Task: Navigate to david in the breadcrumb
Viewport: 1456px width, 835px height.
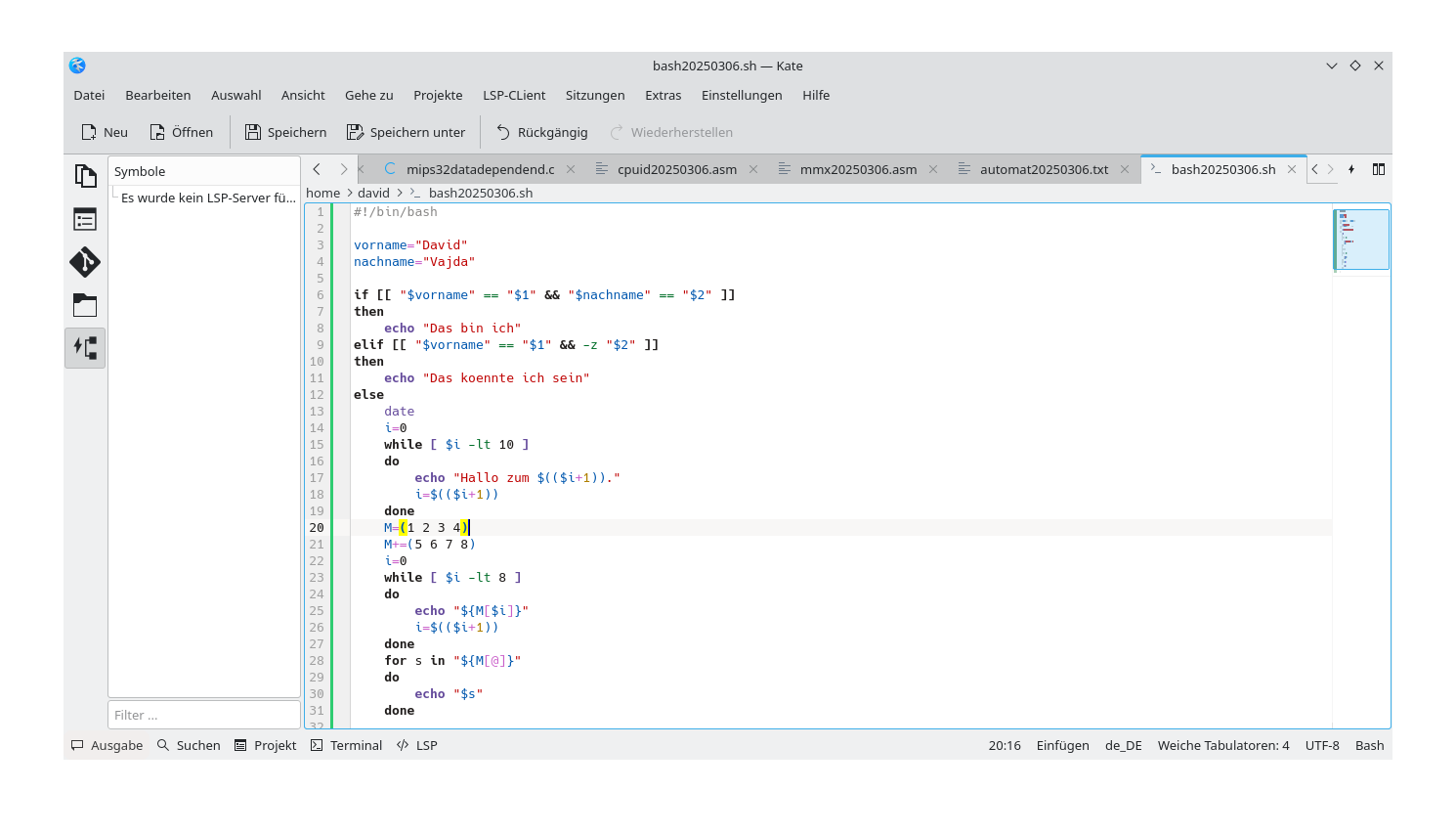Action: click(x=373, y=193)
